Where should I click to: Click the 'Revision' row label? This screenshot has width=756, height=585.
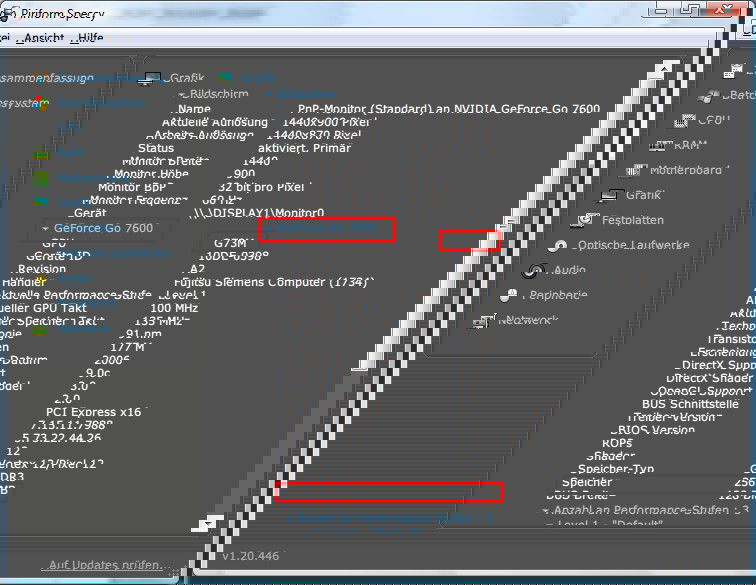[41, 269]
